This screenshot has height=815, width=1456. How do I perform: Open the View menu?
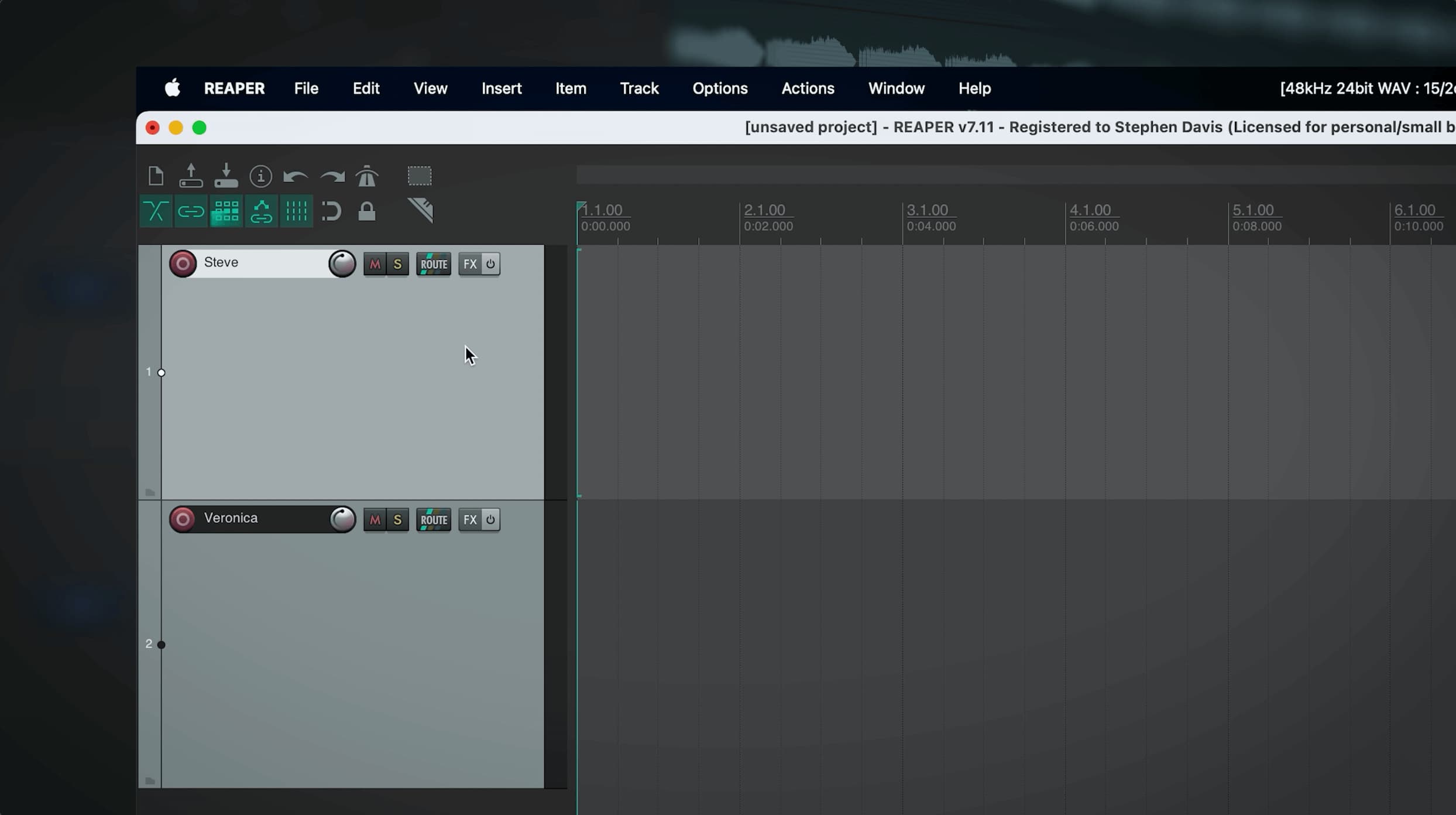click(x=430, y=88)
